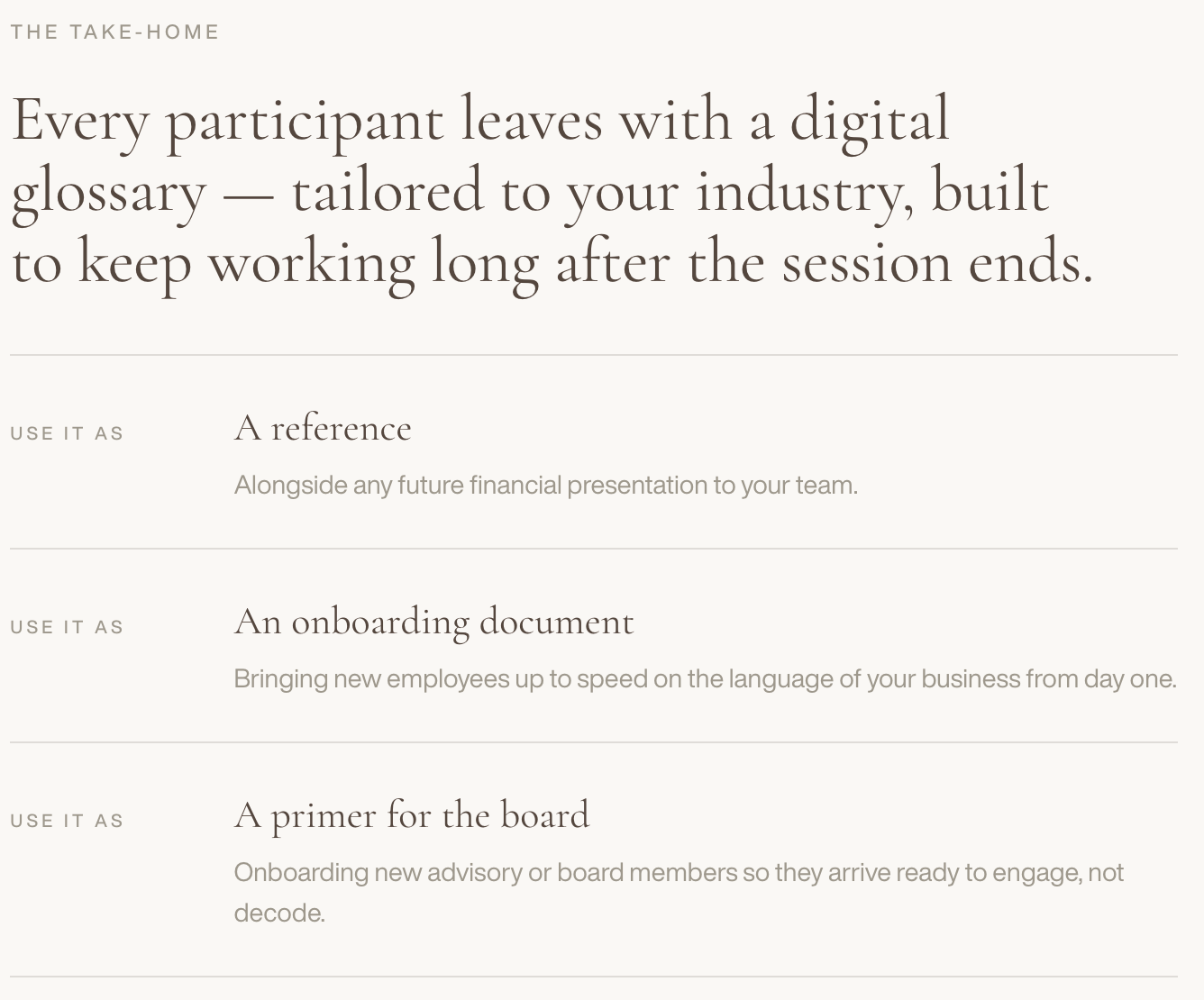This screenshot has height=1000, width=1204.
Task: Click the 'THE TAKE-HOME' section label
Action: [x=115, y=32]
